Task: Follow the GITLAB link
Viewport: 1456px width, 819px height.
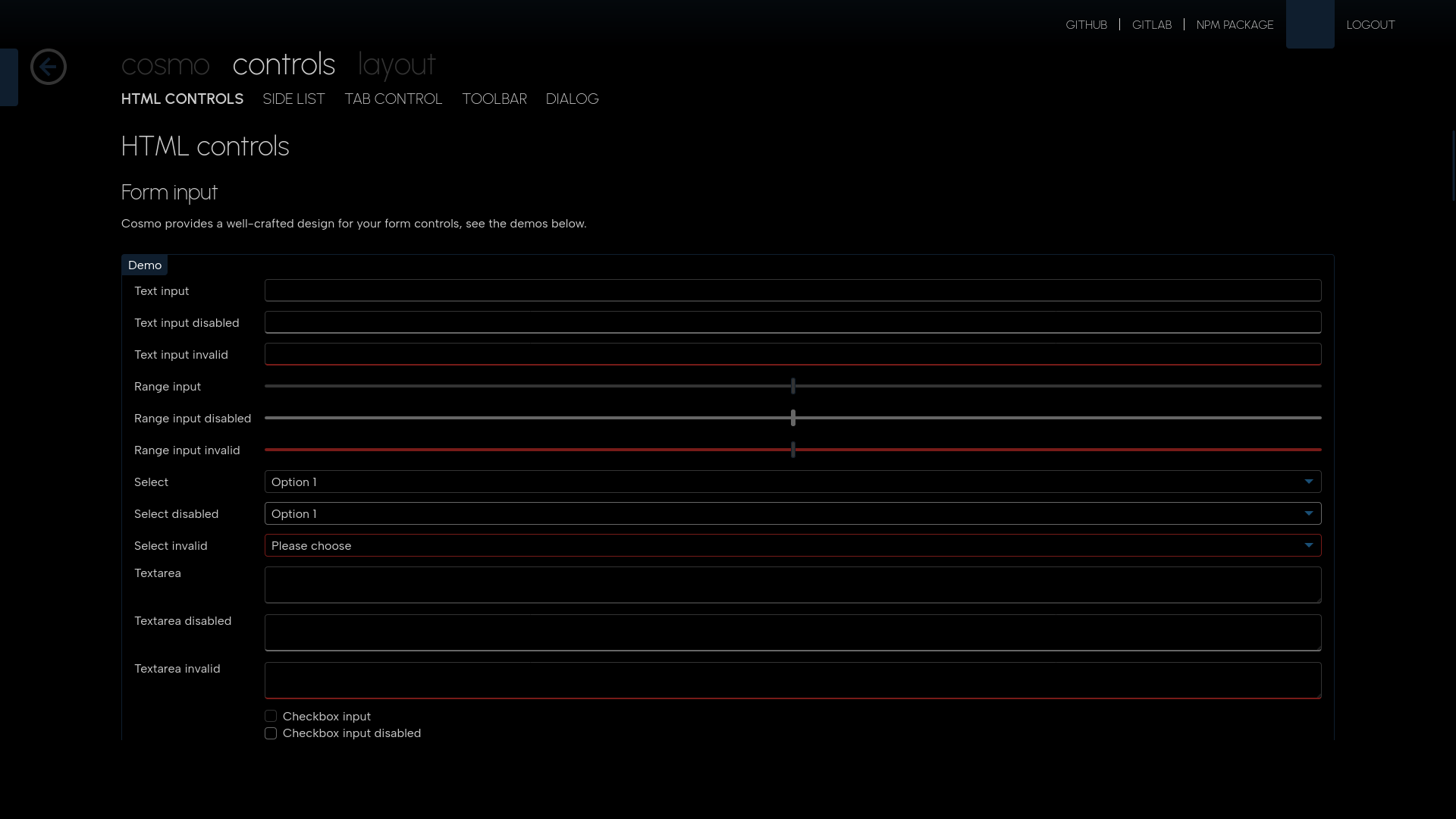Action: [x=1152, y=25]
